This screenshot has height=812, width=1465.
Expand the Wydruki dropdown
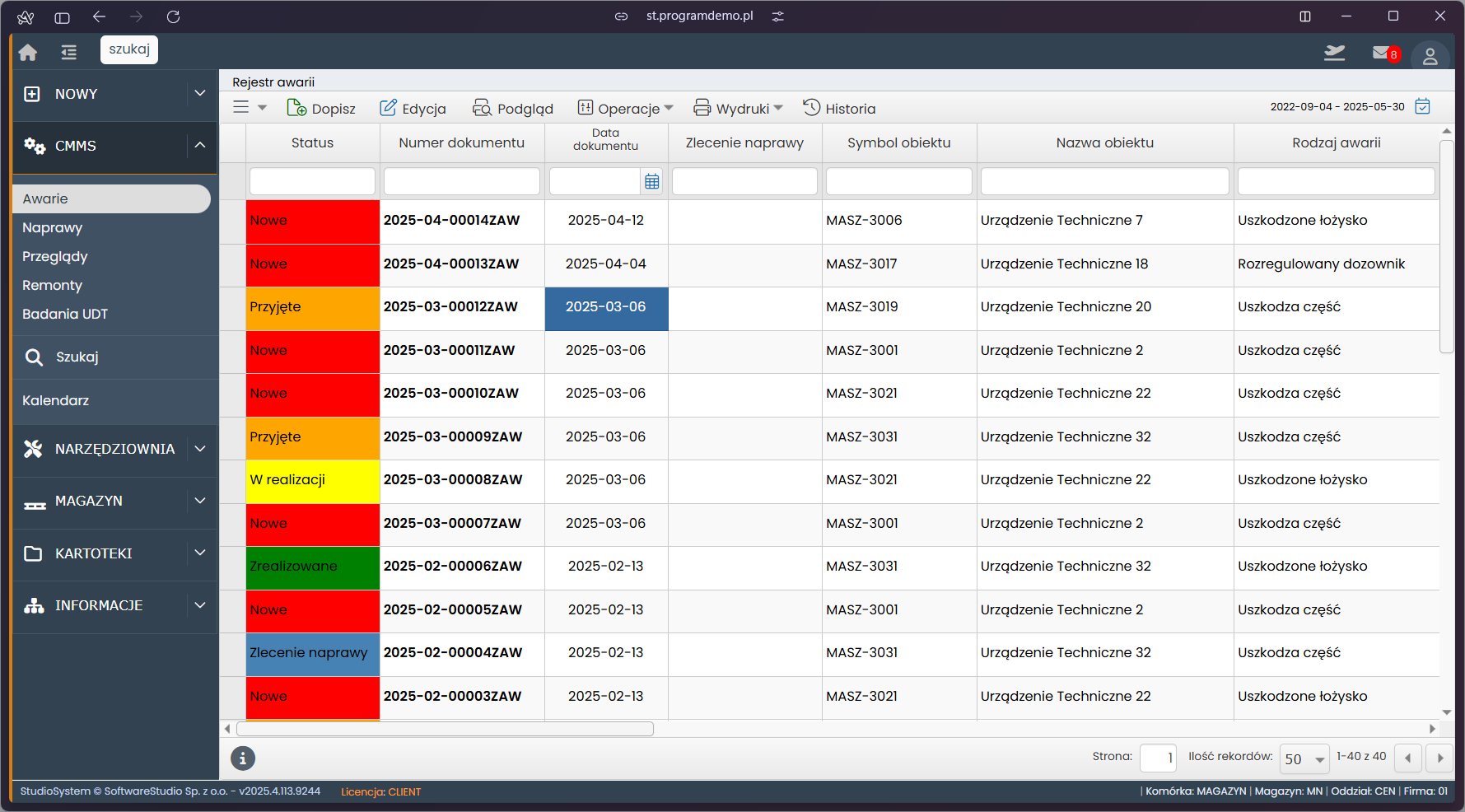[738, 109]
